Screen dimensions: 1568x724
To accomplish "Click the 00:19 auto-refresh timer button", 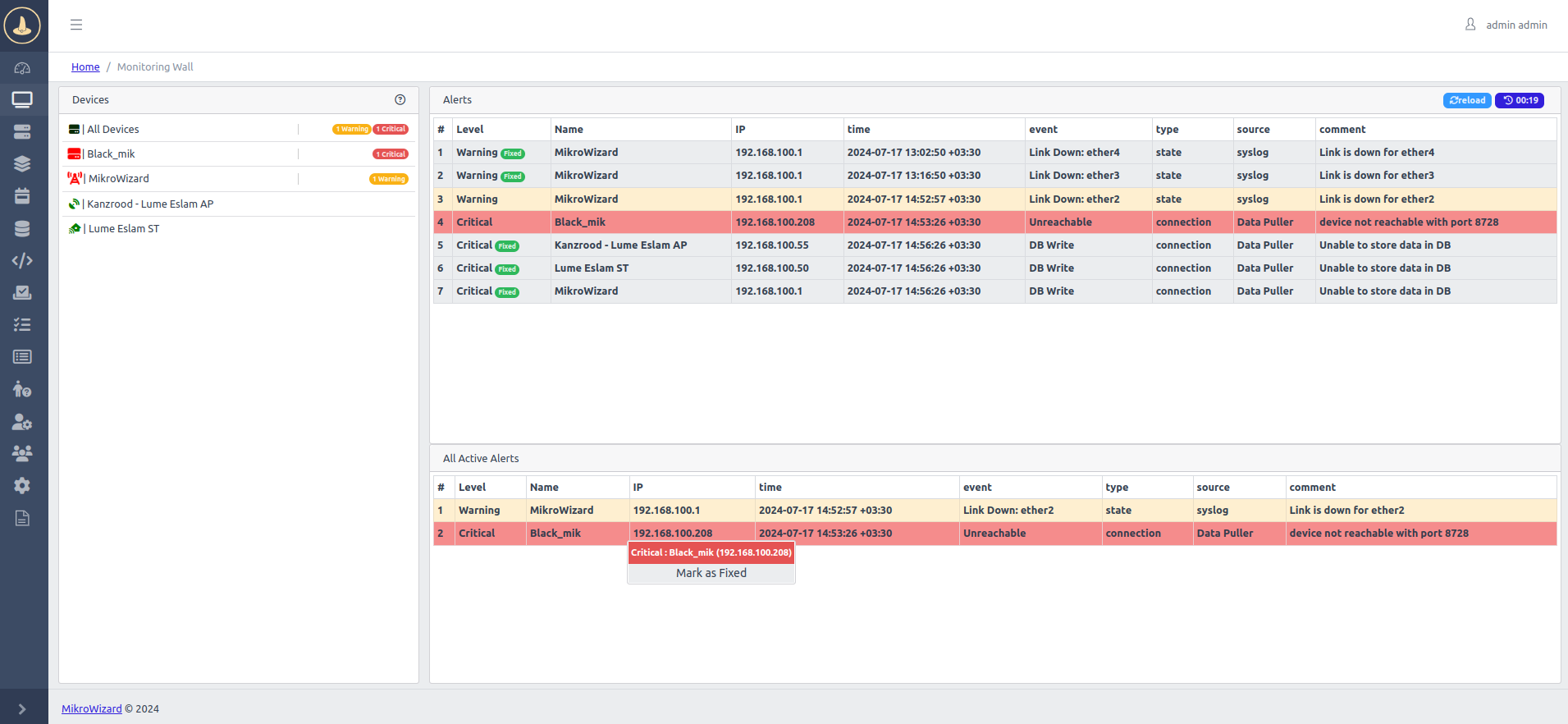I will 1520,100.
